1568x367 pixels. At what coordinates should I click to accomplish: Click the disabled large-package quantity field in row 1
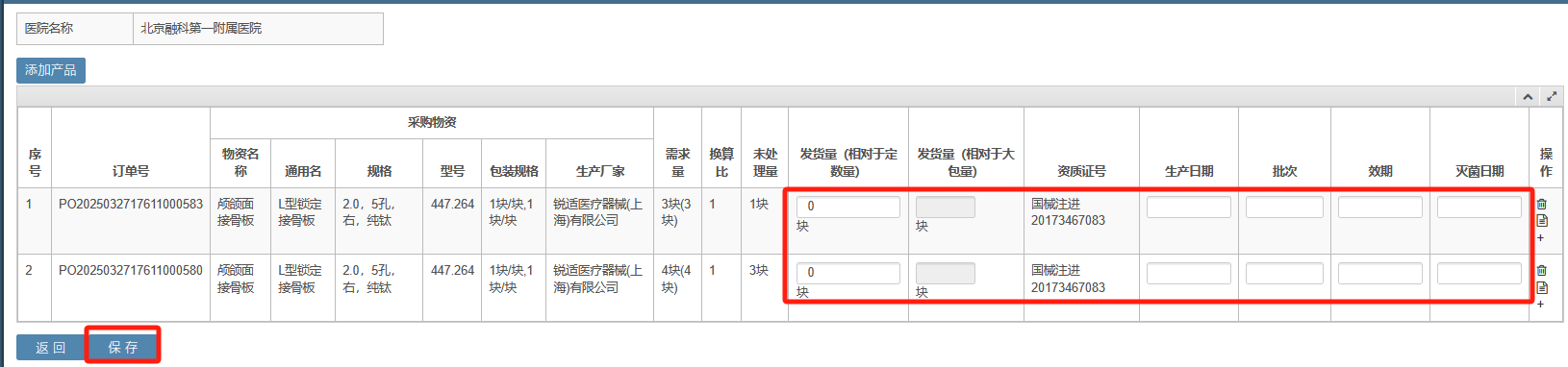tap(946, 207)
